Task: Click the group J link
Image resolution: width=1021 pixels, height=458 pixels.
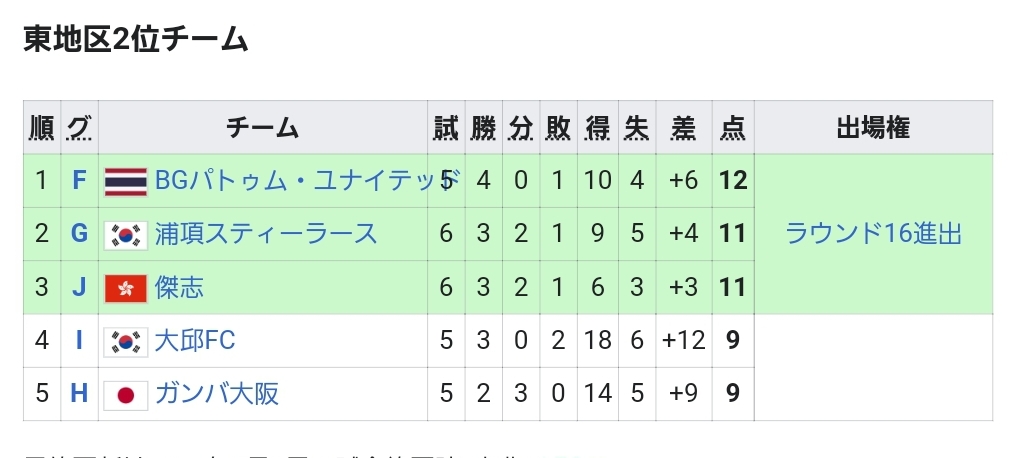Action: 80,288
